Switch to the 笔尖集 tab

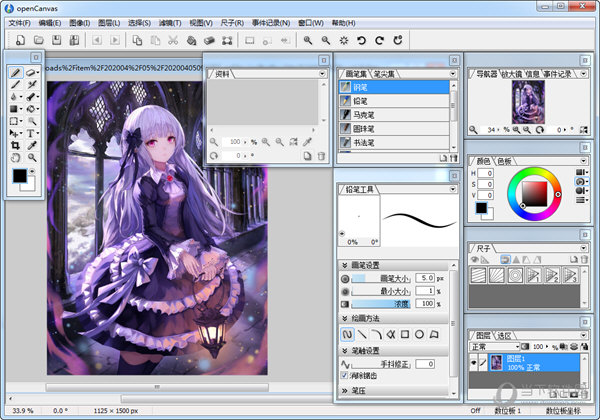click(384, 74)
